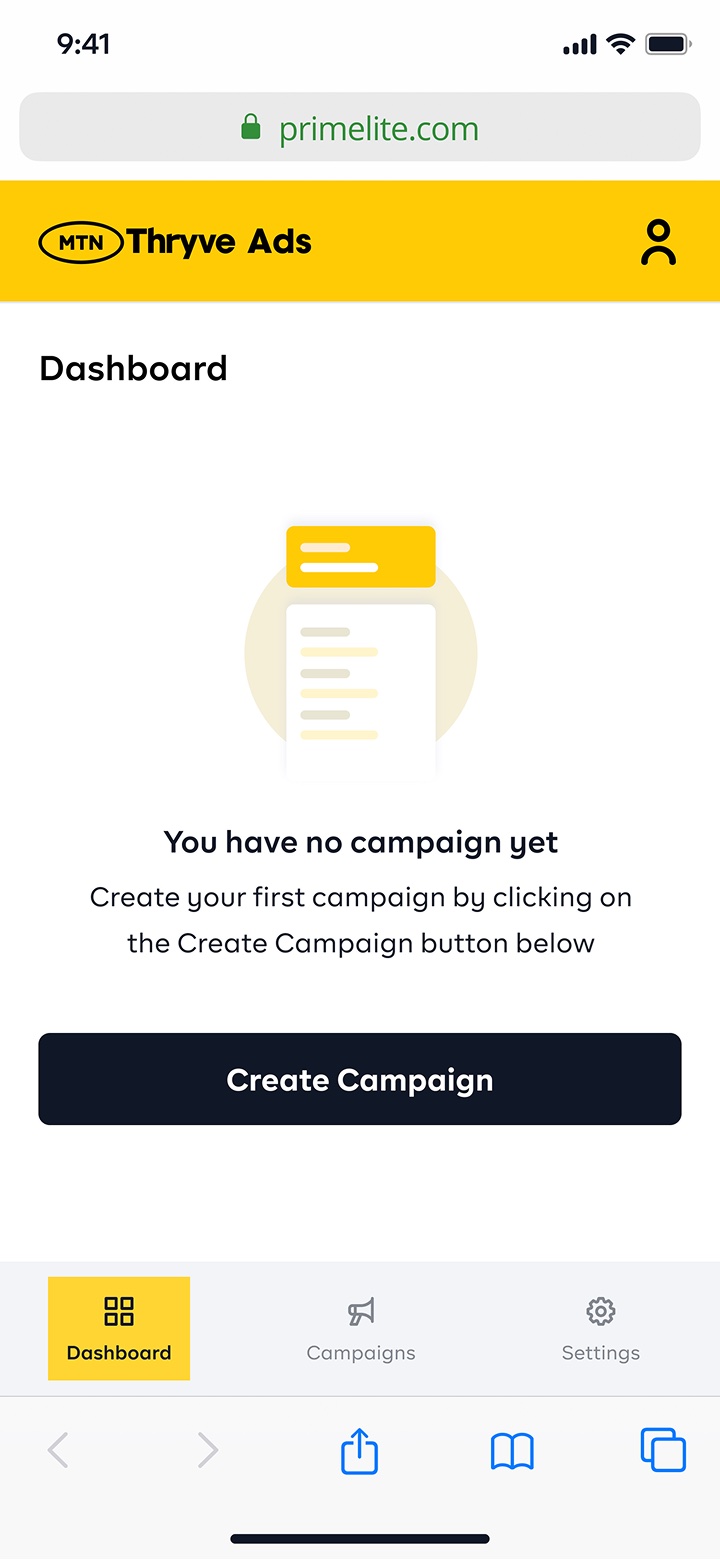
Task: Select the Dashboard grid icon
Action: [119, 1311]
